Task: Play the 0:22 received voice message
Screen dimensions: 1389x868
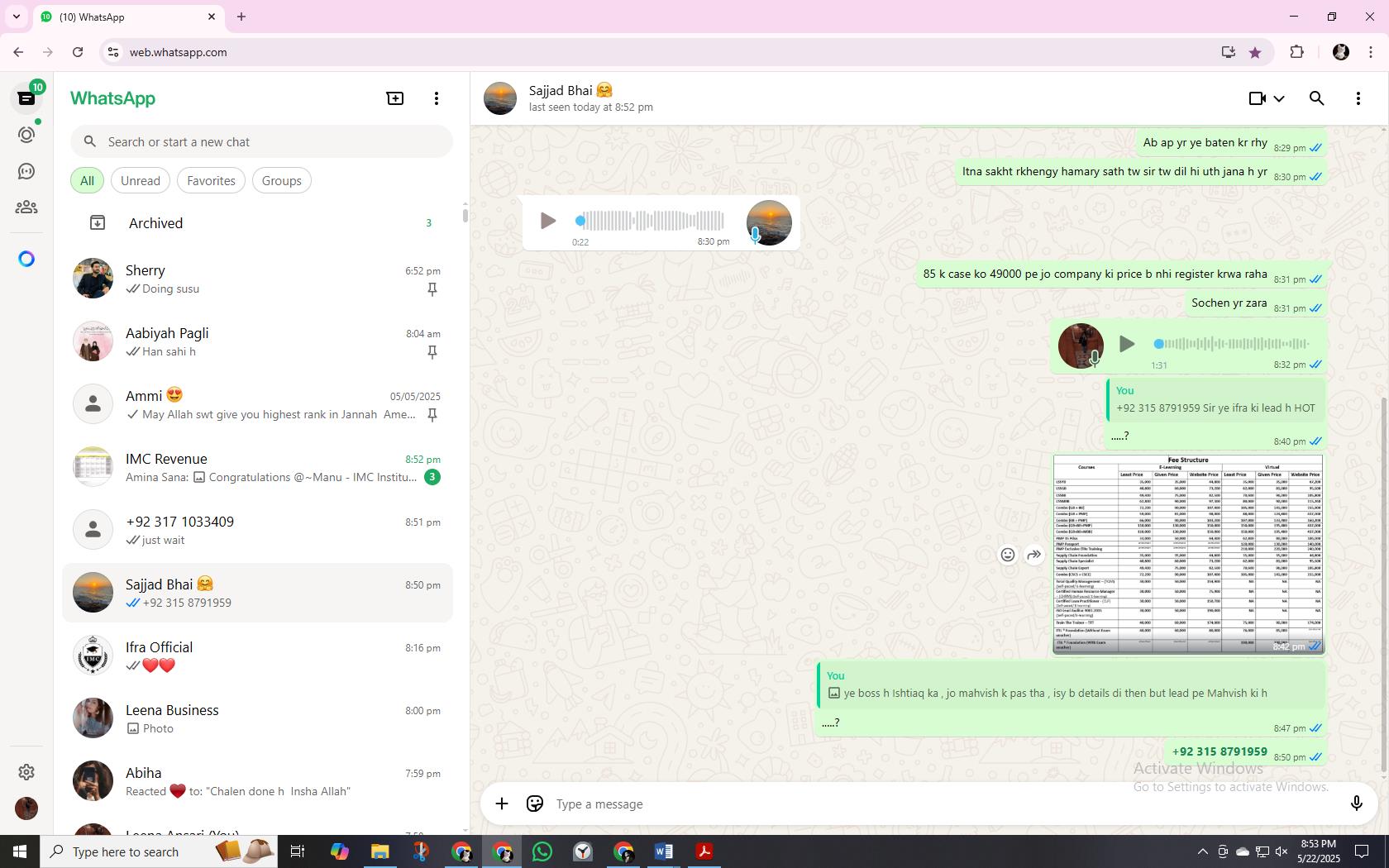Action: coord(547,221)
